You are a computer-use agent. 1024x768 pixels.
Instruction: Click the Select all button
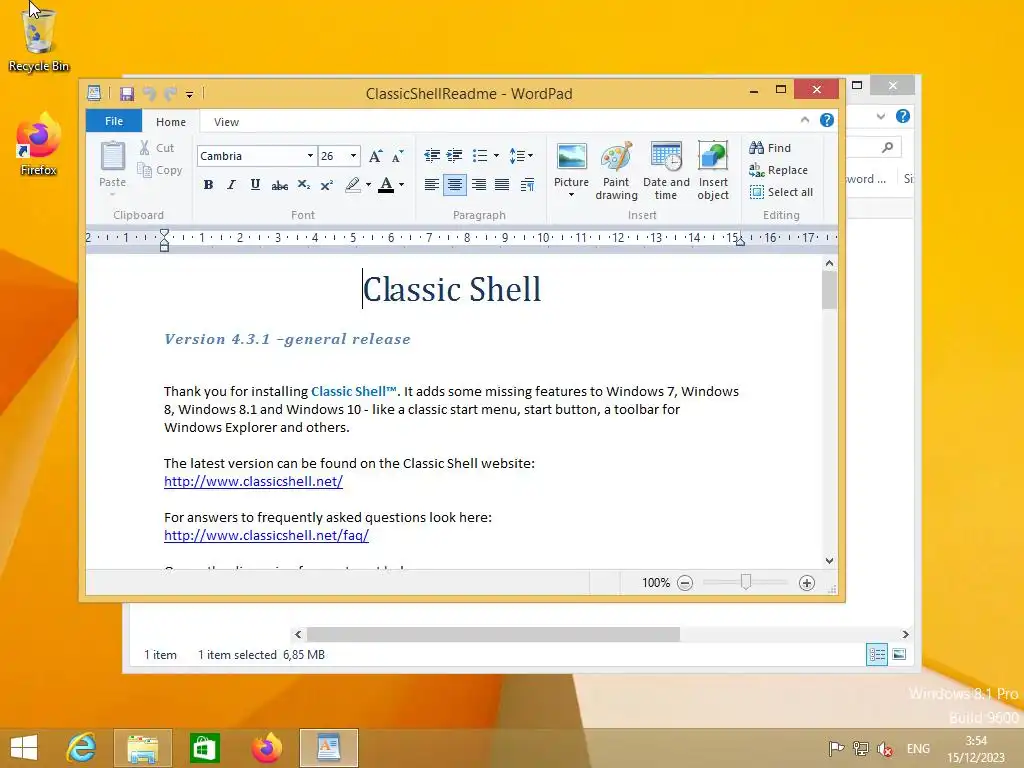782,192
